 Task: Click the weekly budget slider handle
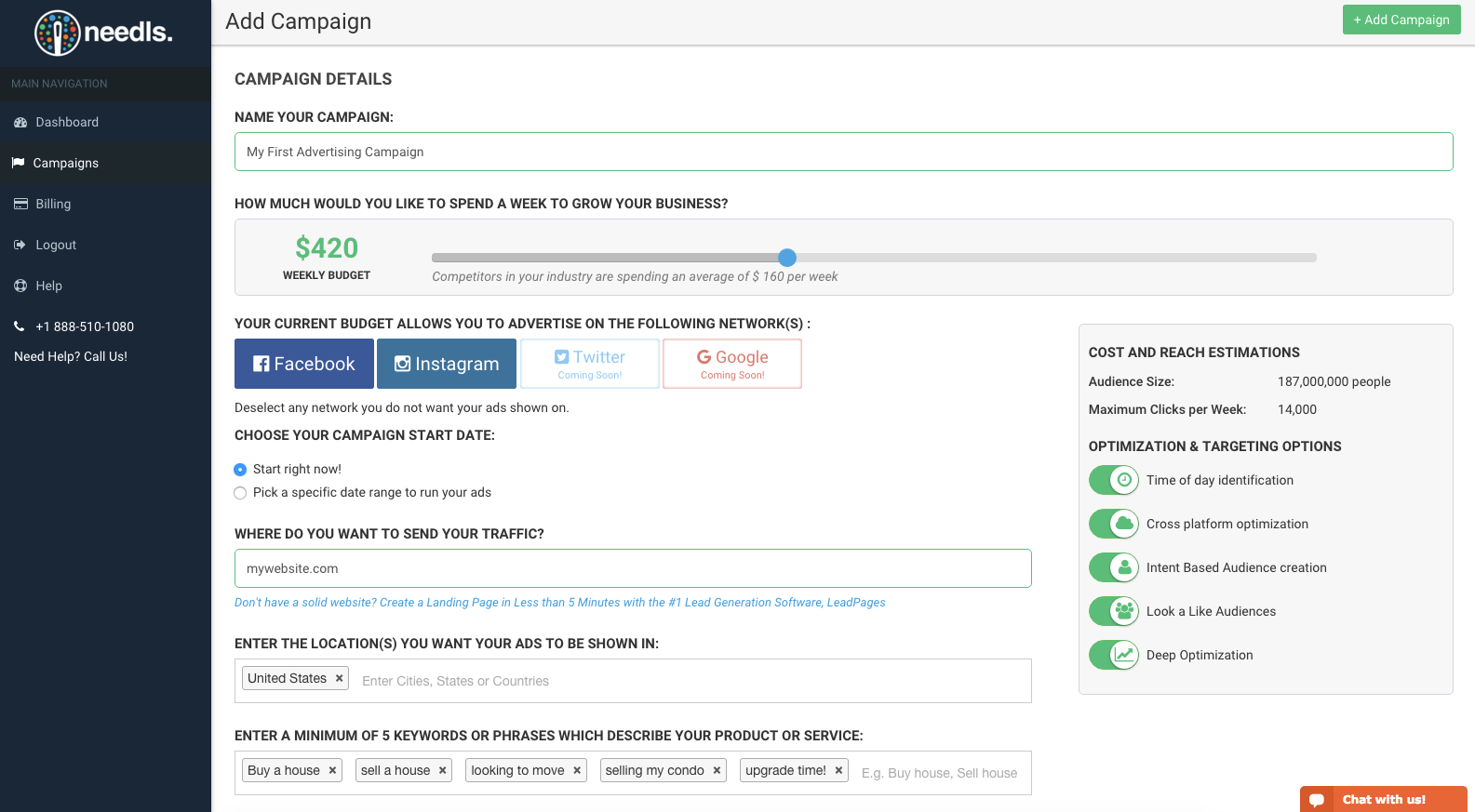point(787,258)
